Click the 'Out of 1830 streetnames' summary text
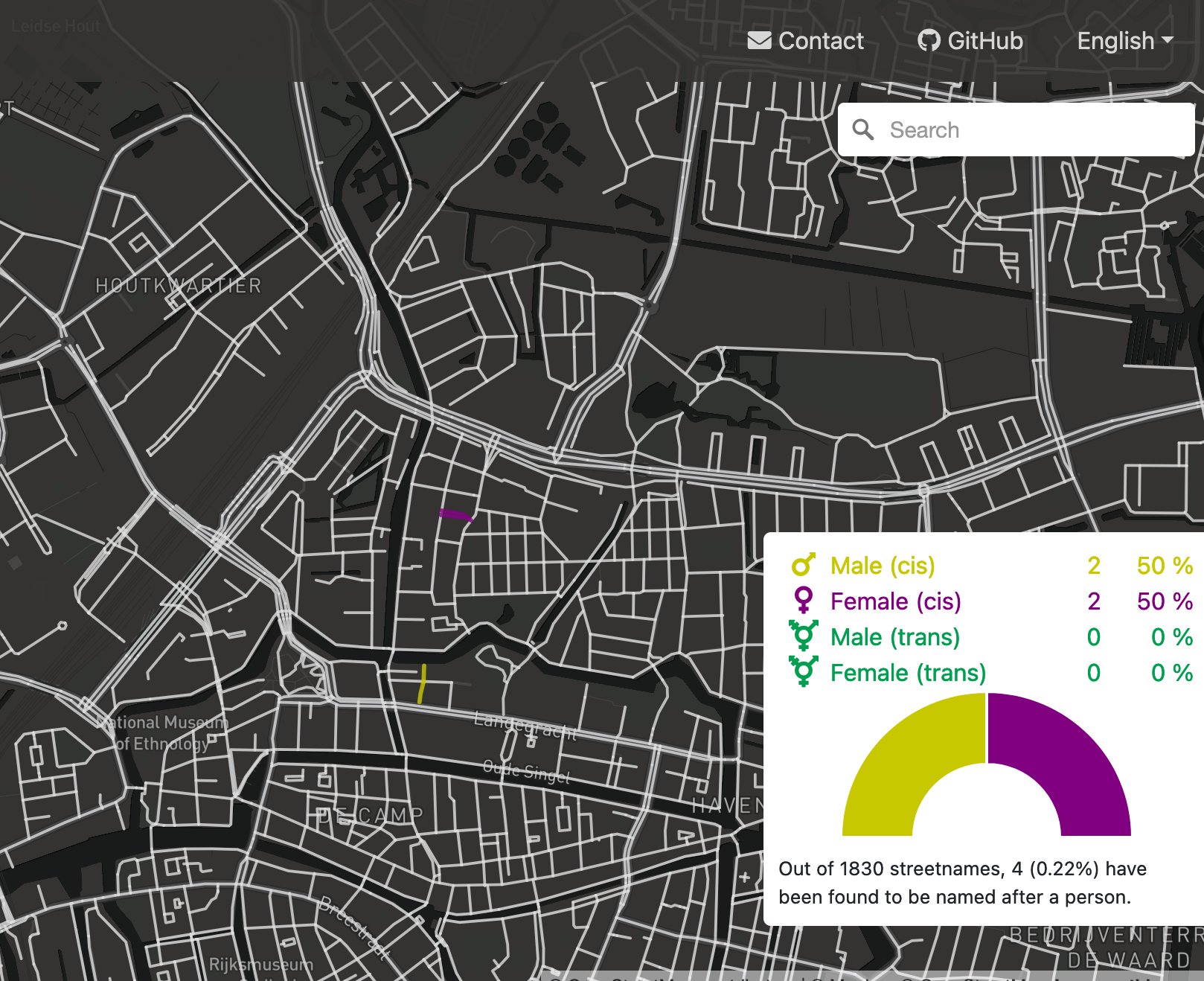The width and height of the screenshot is (1204, 981). point(962,883)
